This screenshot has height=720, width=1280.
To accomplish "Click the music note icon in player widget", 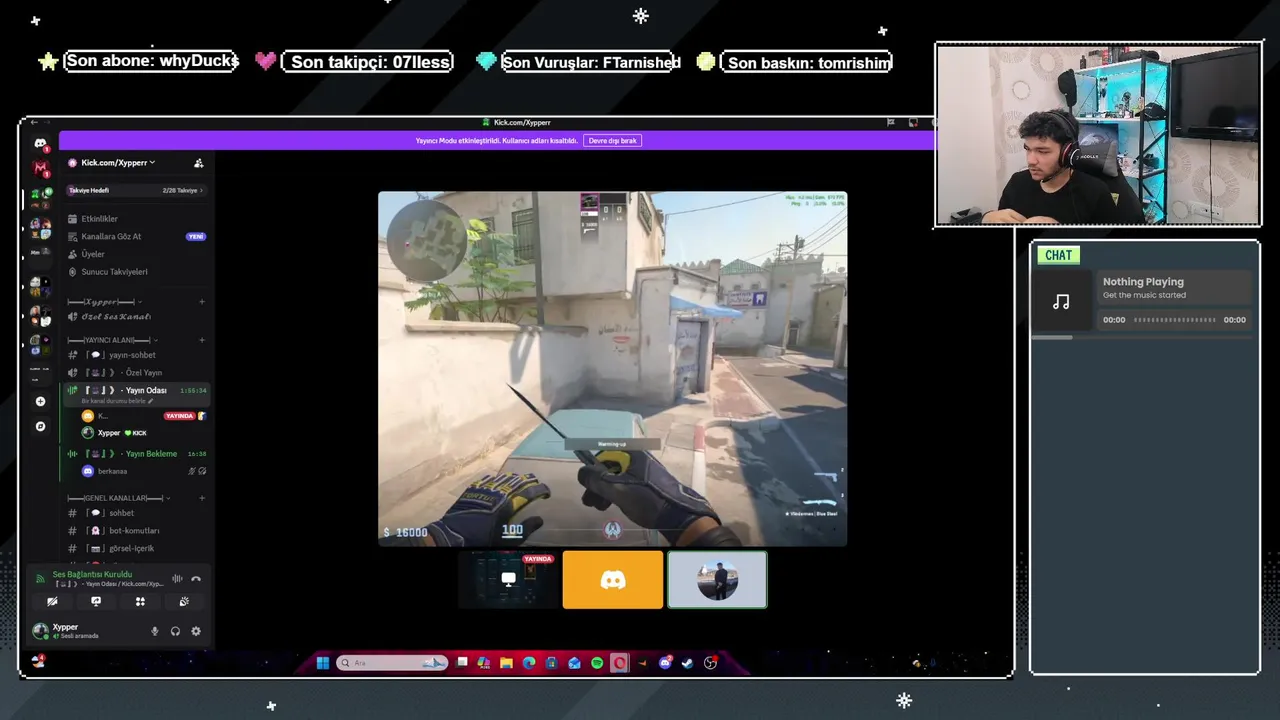I will [x=1061, y=301].
